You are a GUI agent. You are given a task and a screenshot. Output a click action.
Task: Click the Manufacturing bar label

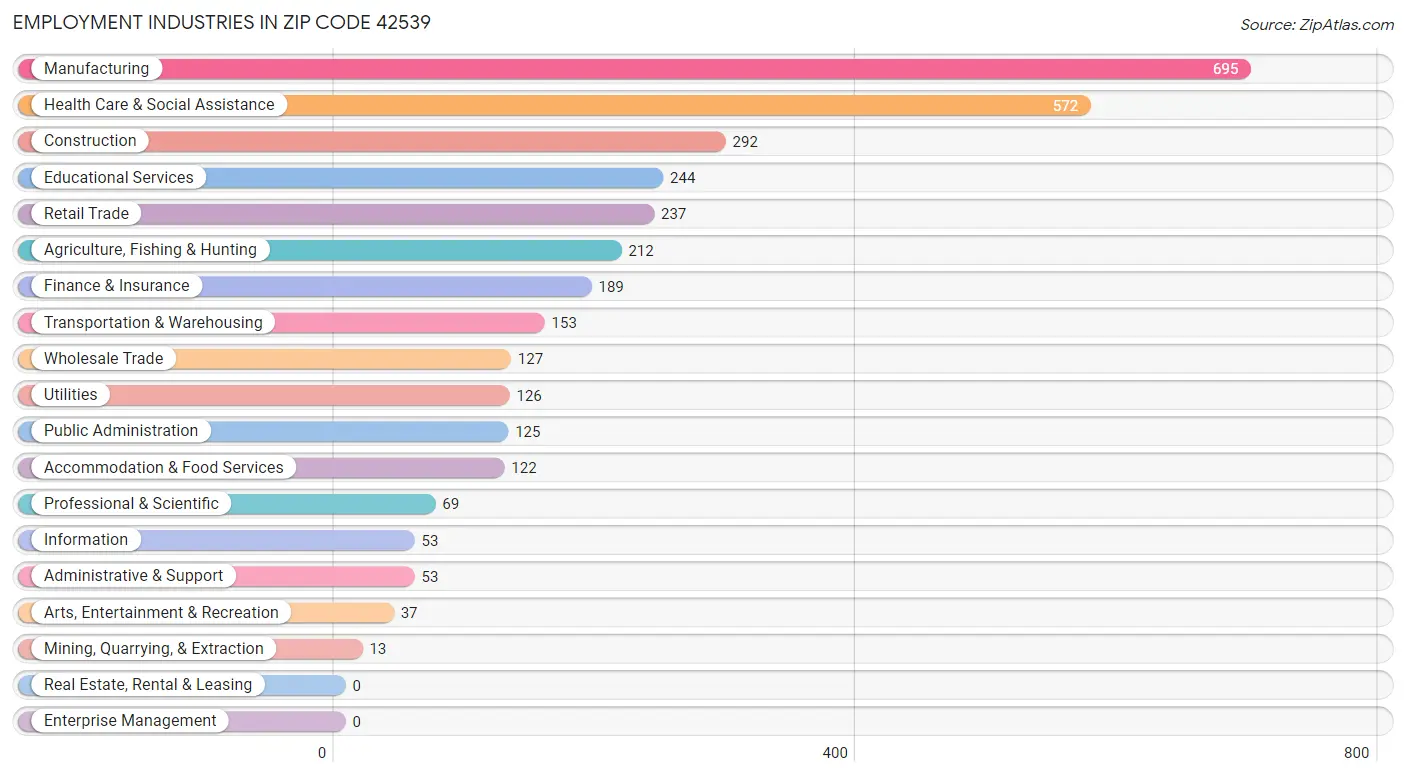(x=96, y=69)
